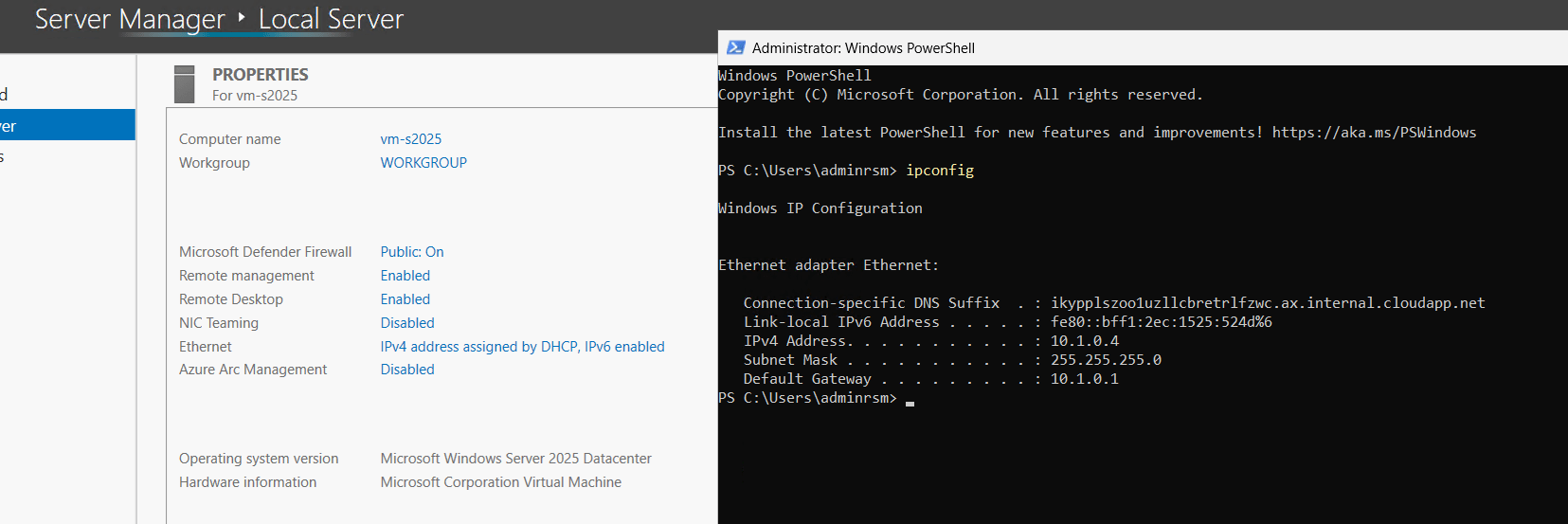Click Disabled next to Azure Arc Management
1568x524 pixels.
407,370
